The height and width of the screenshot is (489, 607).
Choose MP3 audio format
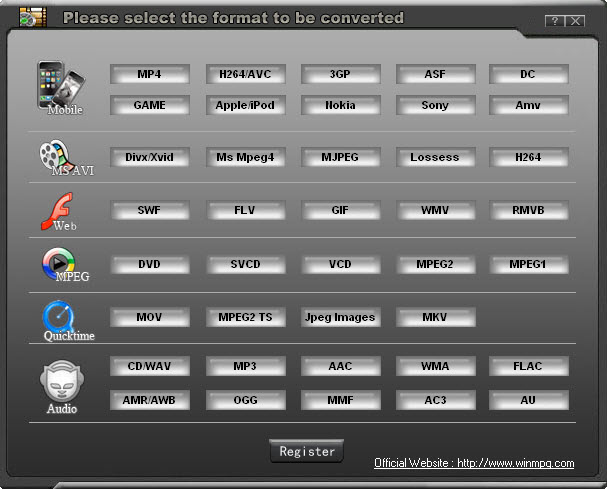pyautogui.click(x=245, y=366)
